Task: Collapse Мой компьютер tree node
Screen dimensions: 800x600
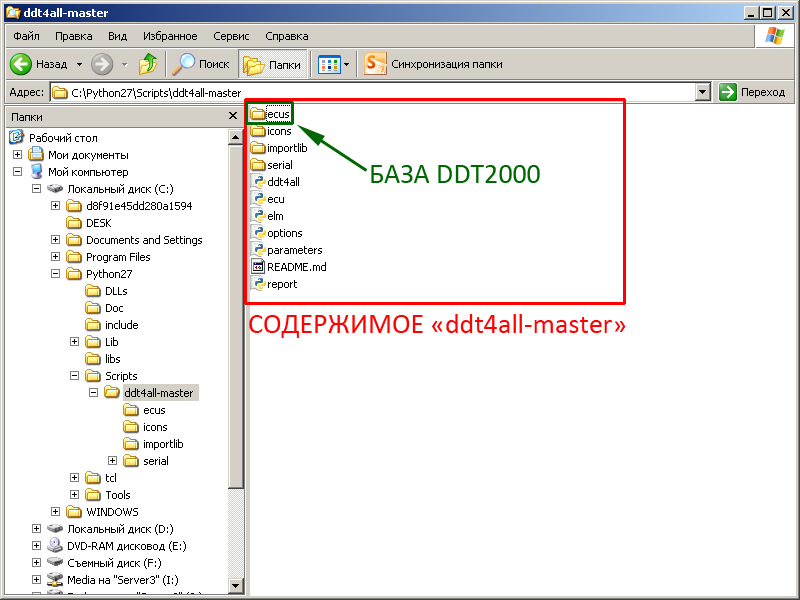Action: pos(17,171)
